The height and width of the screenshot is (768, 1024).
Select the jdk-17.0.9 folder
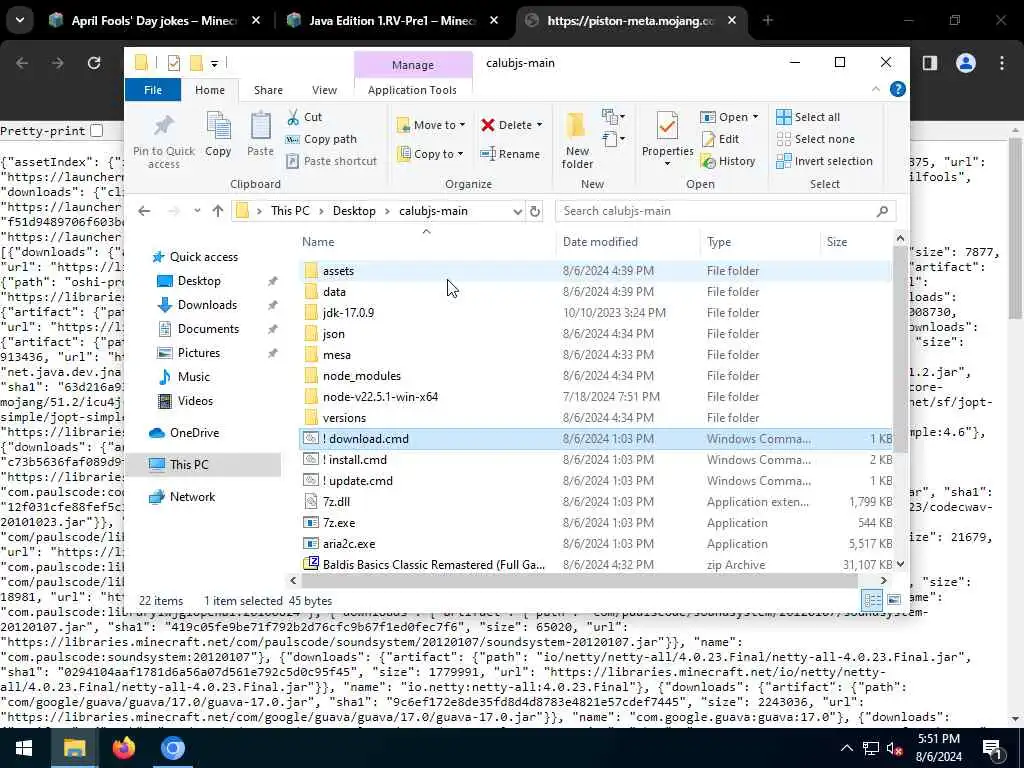click(348, 313)
